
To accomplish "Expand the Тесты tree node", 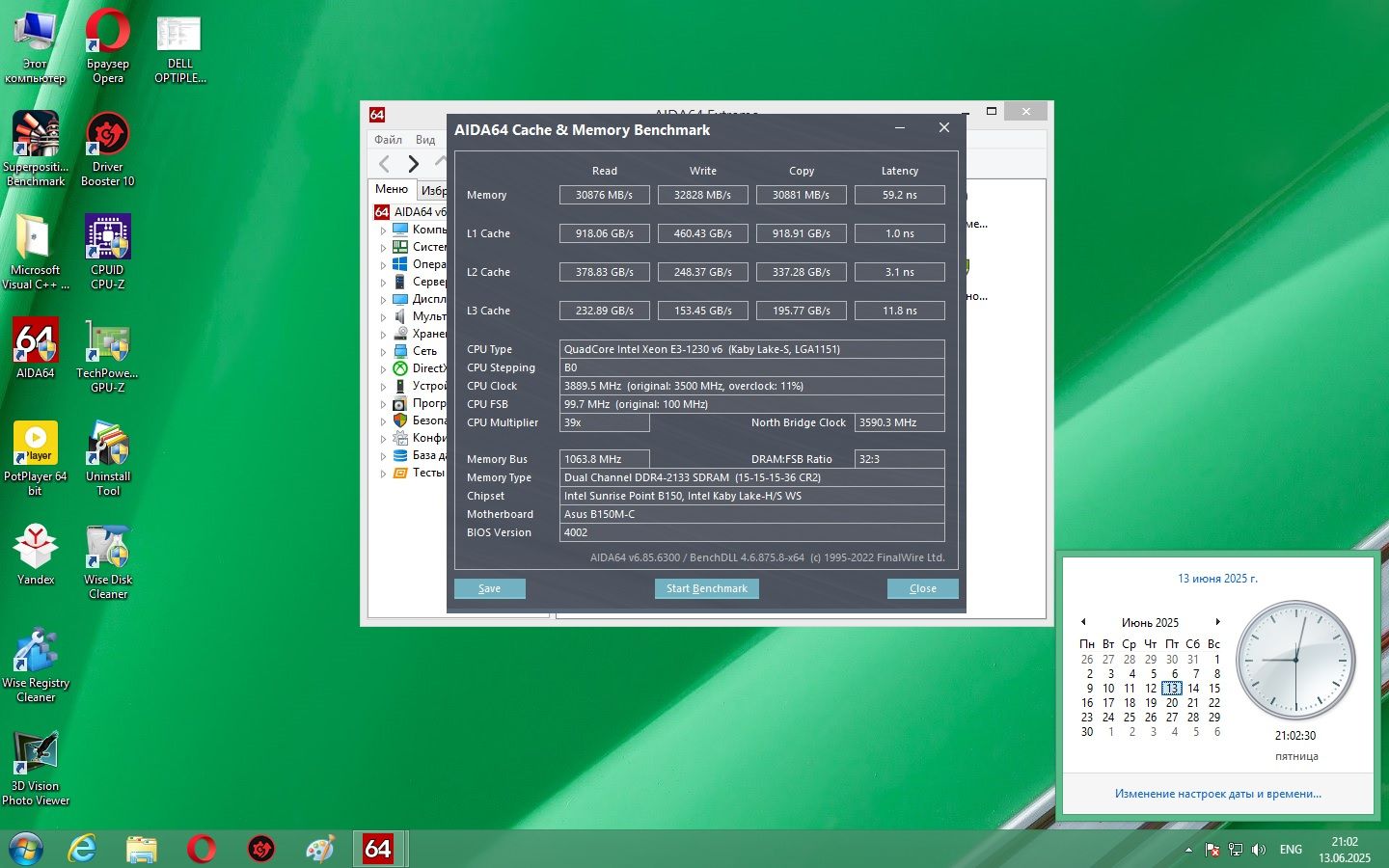I will (x=383, y=474).
